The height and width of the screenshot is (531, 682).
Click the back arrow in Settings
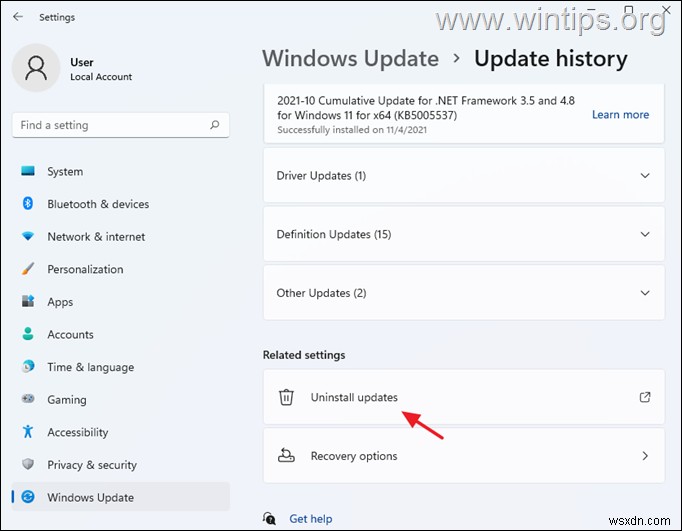[x=18, y=17]
